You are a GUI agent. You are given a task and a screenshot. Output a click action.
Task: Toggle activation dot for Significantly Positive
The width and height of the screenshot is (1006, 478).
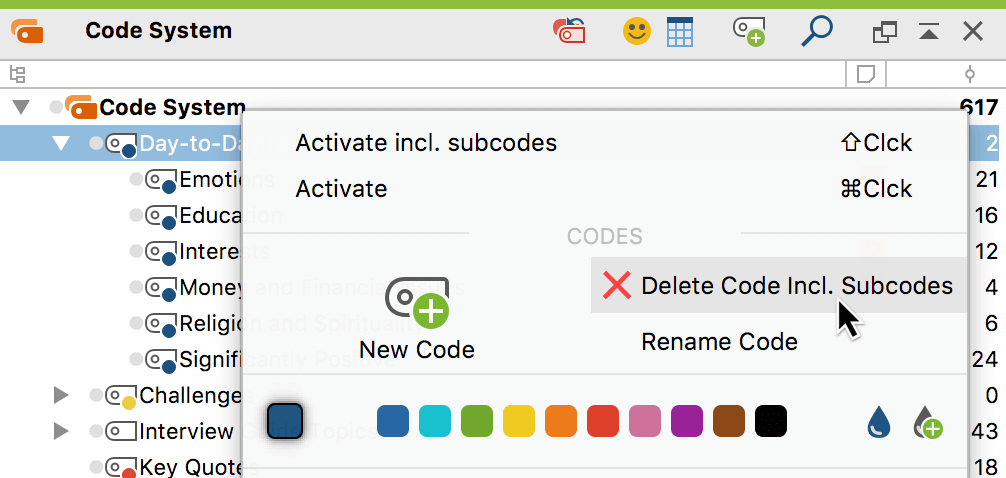[x=135, y=359]
